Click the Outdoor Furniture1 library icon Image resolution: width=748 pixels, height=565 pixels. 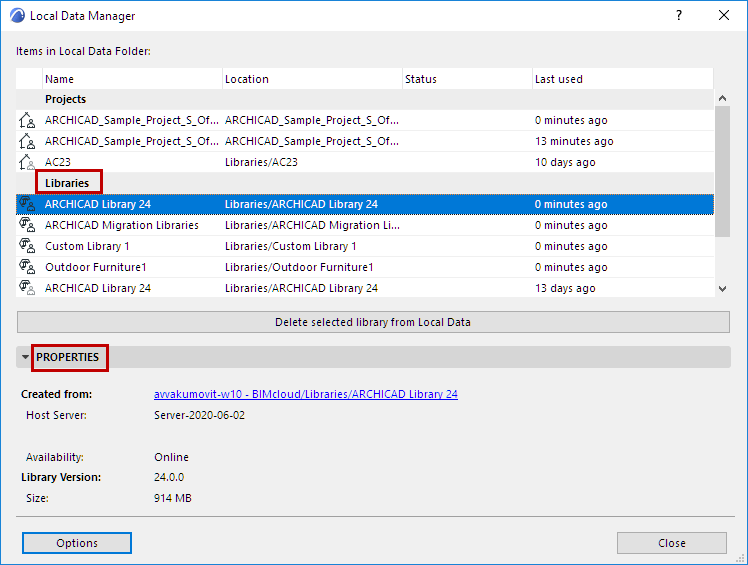click(27, 267)
